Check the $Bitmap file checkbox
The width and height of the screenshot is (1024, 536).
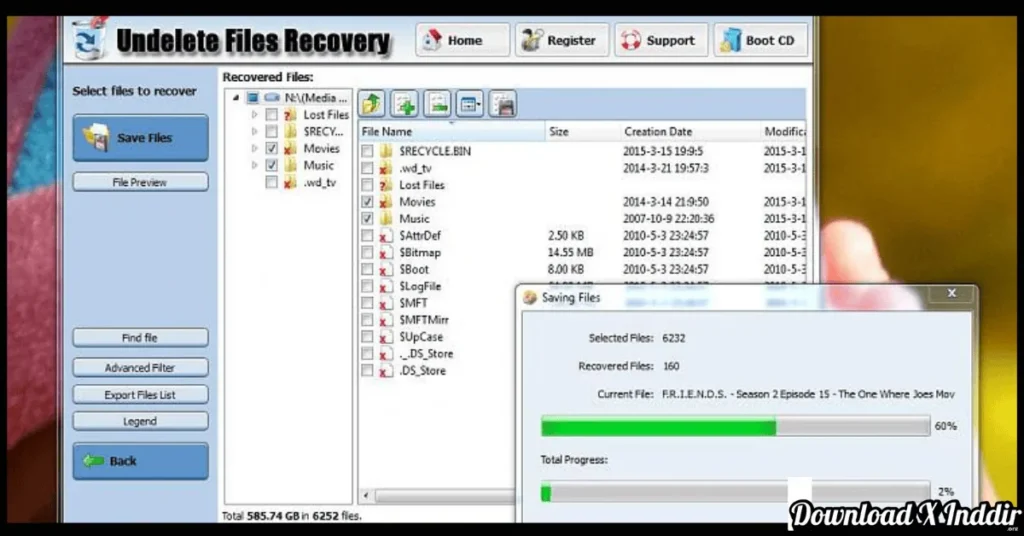(x=368, y=253)
